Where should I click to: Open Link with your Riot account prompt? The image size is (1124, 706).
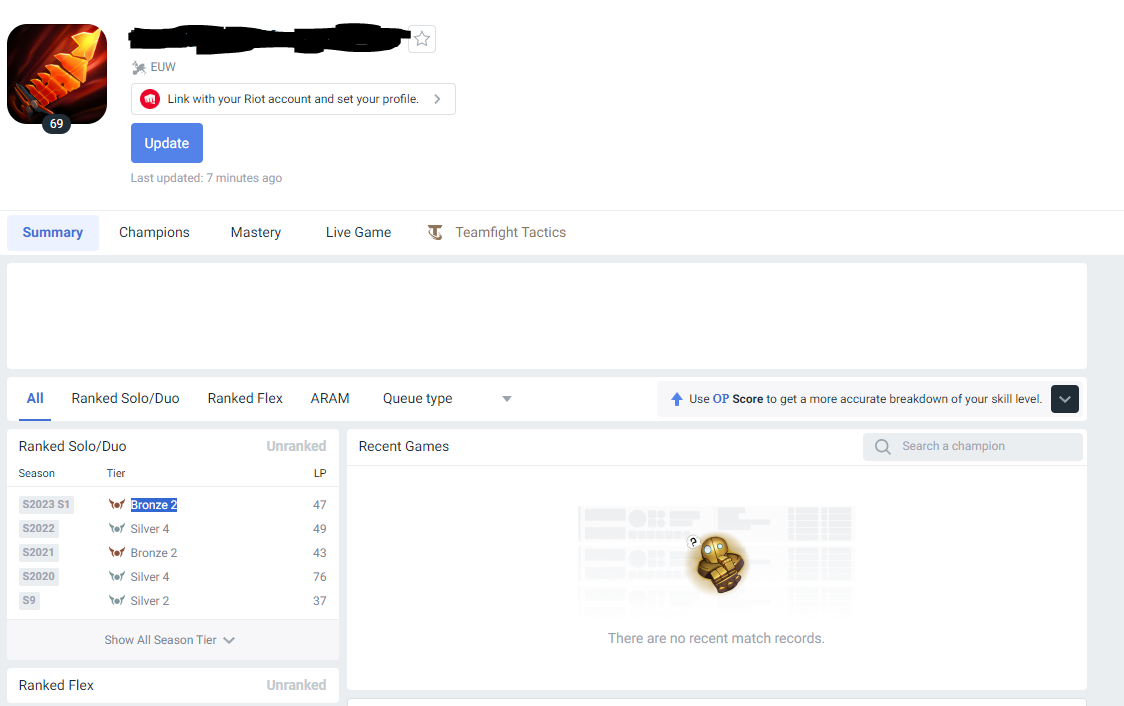pyautogui.click(x=293, y=99)
